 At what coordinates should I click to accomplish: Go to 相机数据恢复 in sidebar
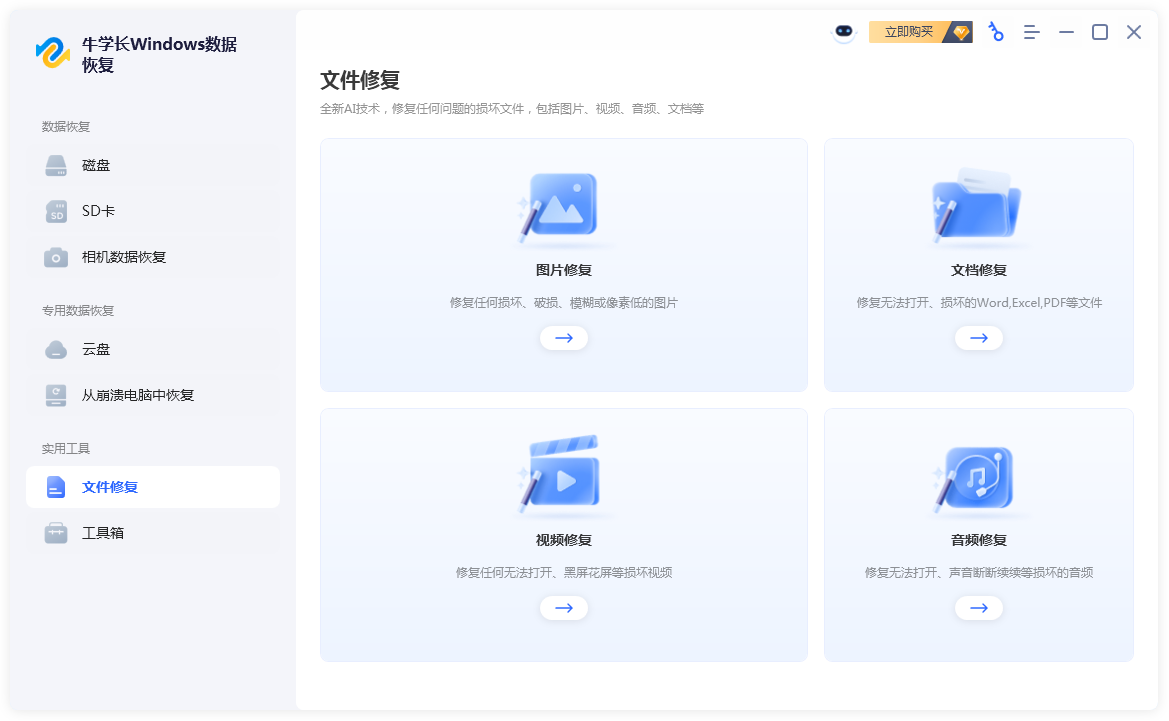123,257
